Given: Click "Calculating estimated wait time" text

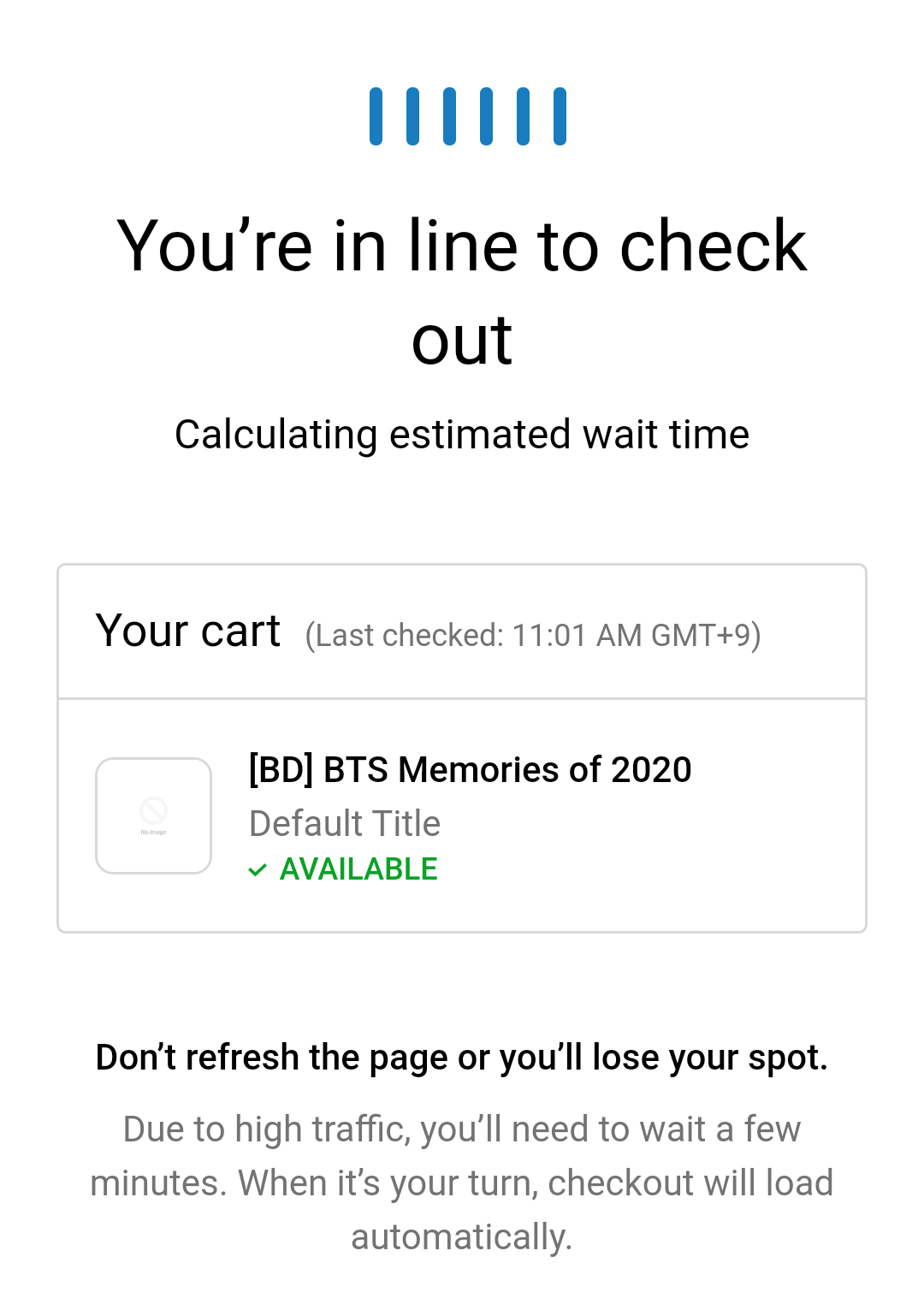Looking at the screenshot, I should [x=462, y=435].
